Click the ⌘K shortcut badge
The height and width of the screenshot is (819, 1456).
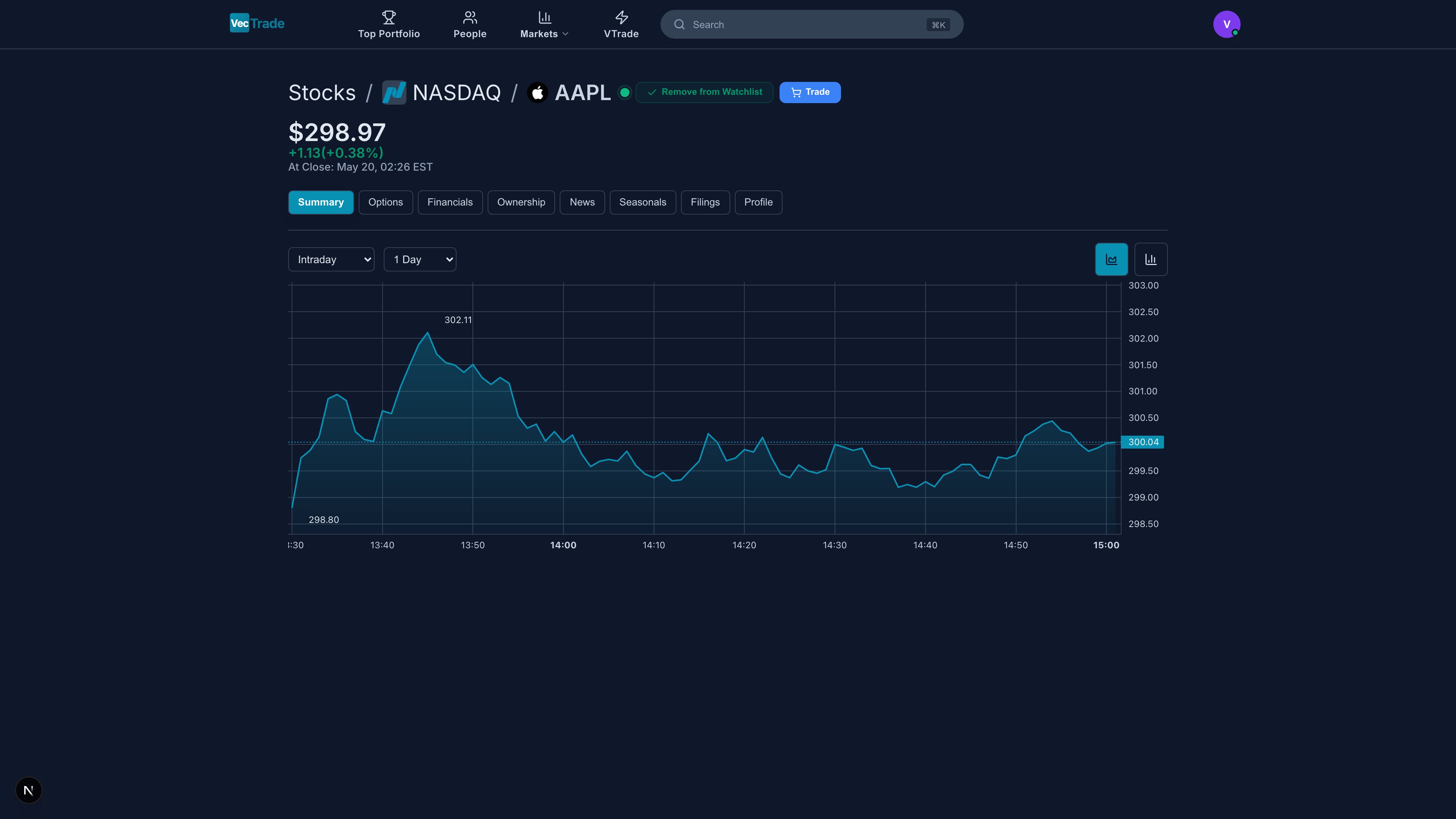tap(938, 25)
